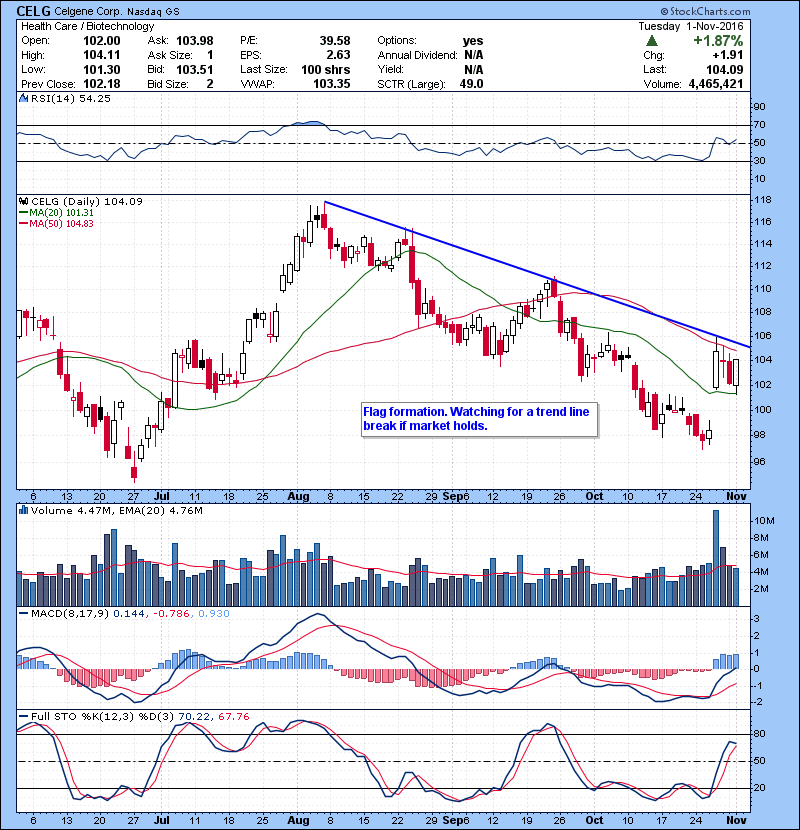This screenshot has width=800, height=830.
Task: Click the Chg value +1.91
Action: click(x=727, y=55)
